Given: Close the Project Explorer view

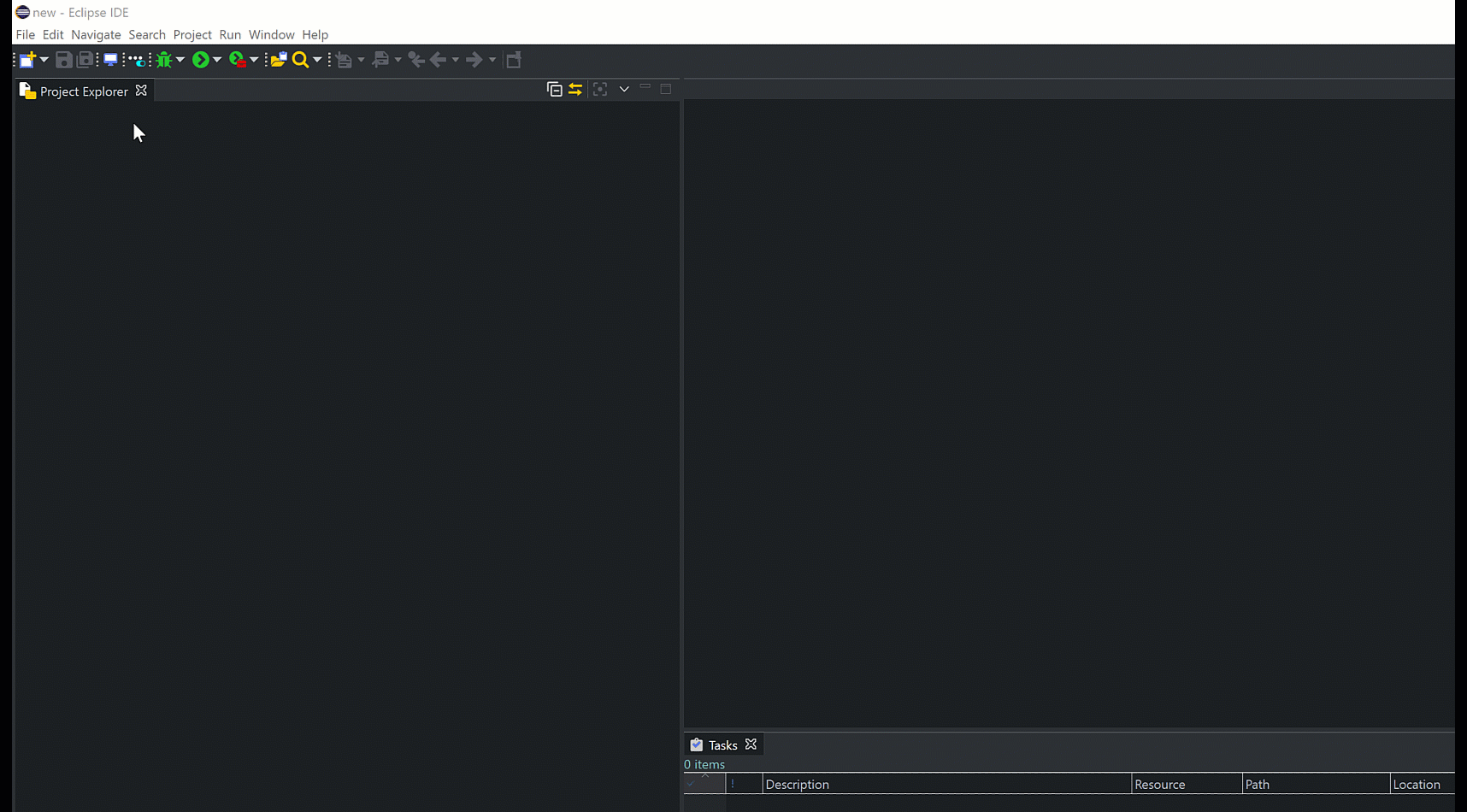Looking at the screenshot, I should [141, 91].
